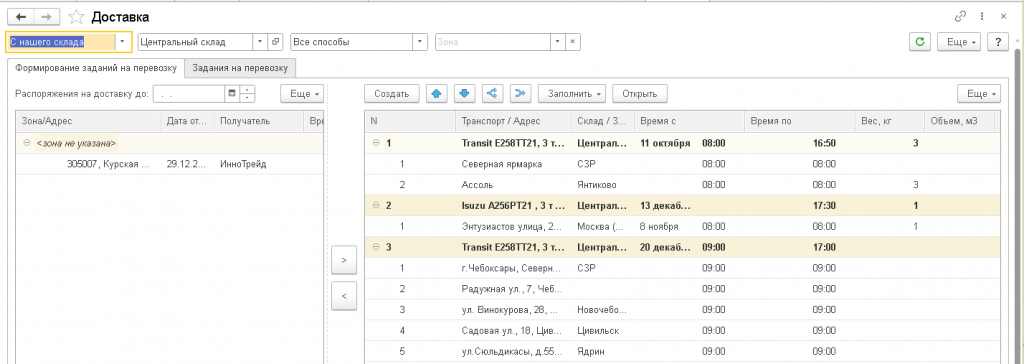The width and height of the screenshot is (1024, 364).
Task: Move order right with the > button
Action: (x=344, y=260)
